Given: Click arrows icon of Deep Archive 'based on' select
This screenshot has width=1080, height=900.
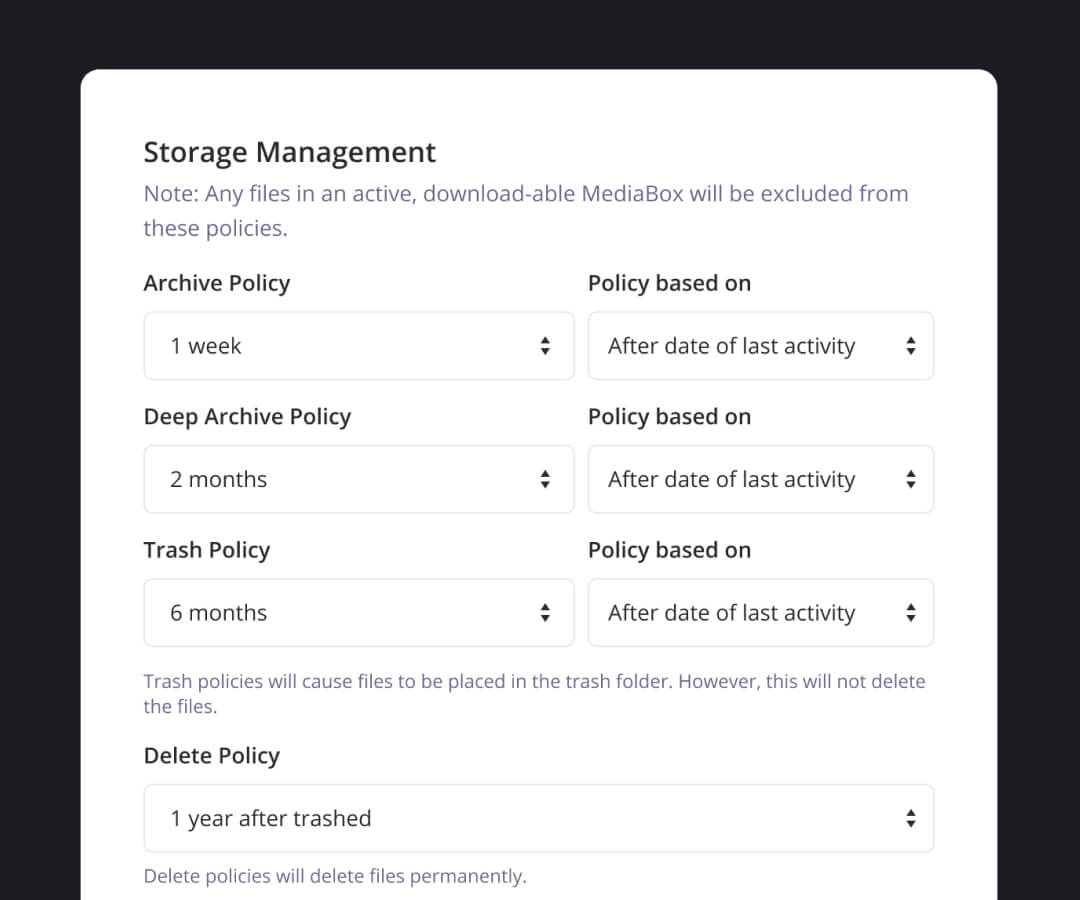Looking at the screenshot, I should [x=910, y=479].
